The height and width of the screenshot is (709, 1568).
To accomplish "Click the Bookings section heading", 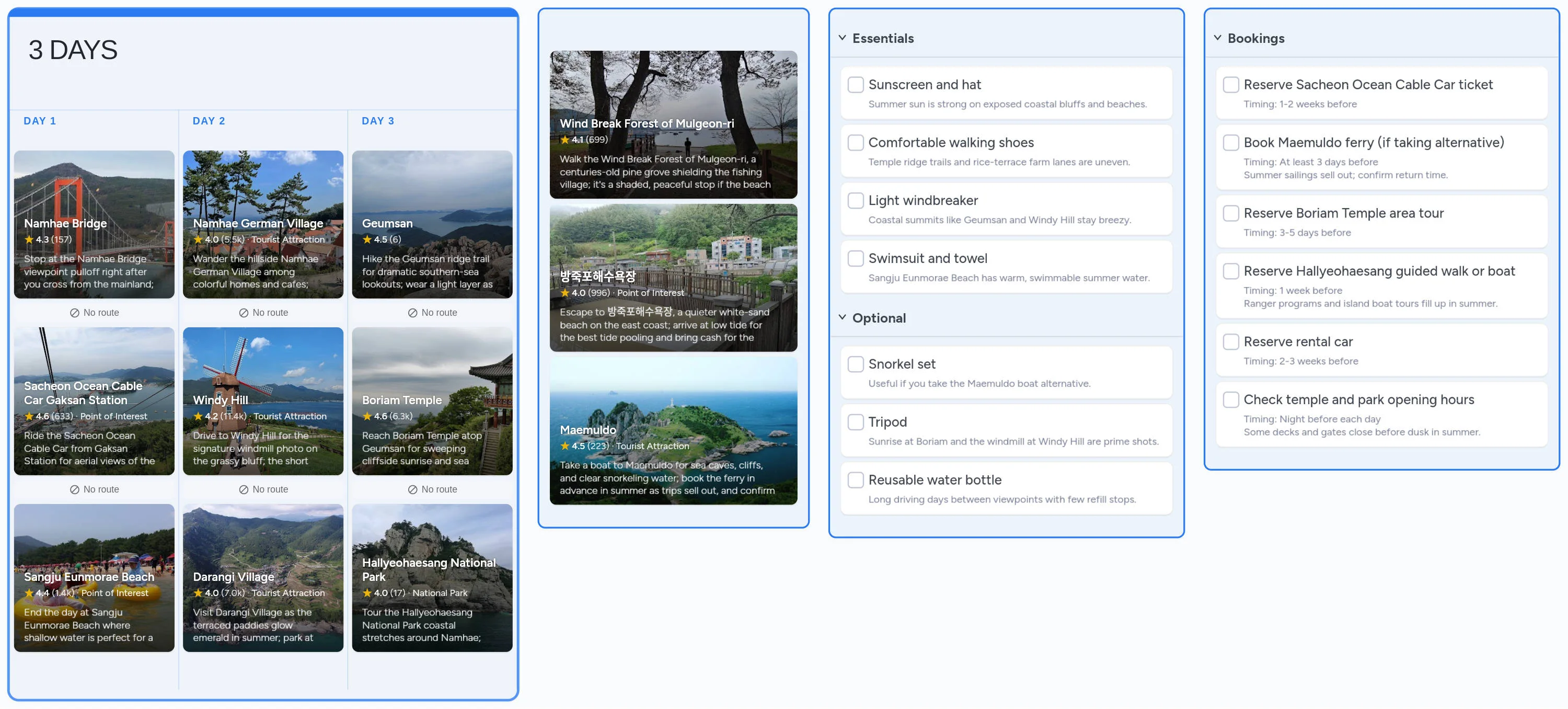I will (1256, 38).
